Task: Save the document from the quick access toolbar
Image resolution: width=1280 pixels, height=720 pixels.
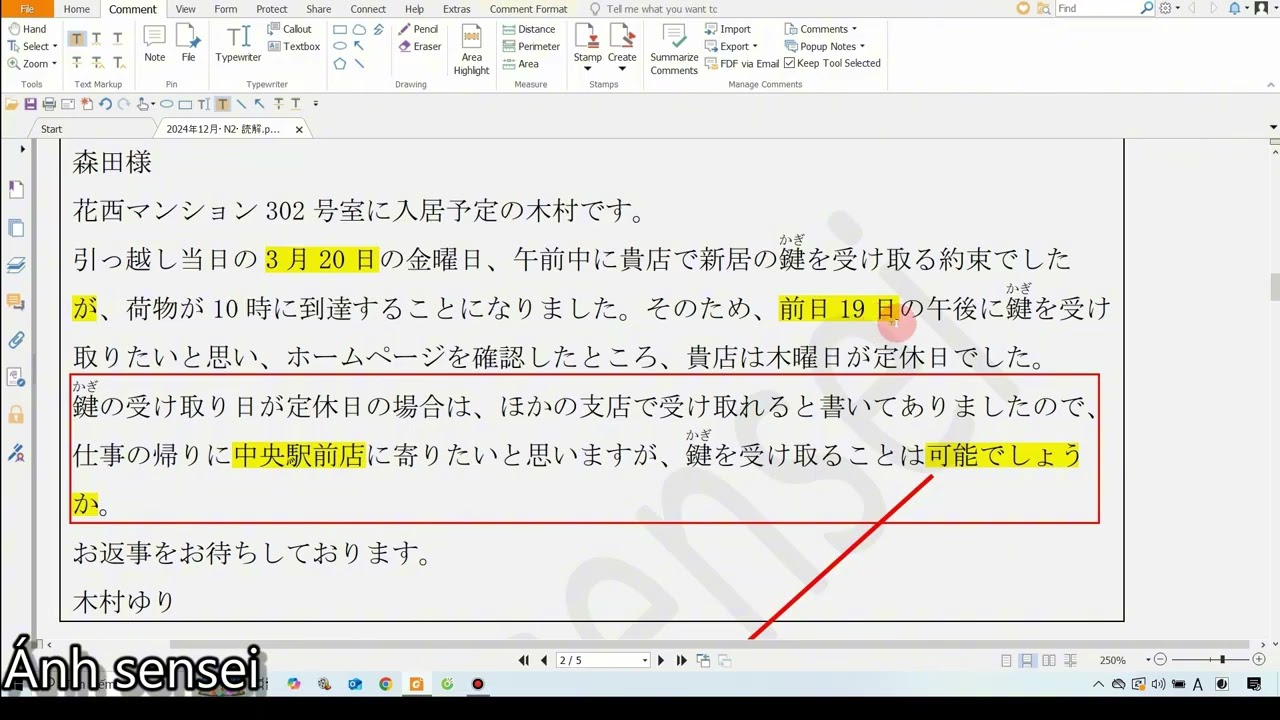Action: [x=30, y=104]
